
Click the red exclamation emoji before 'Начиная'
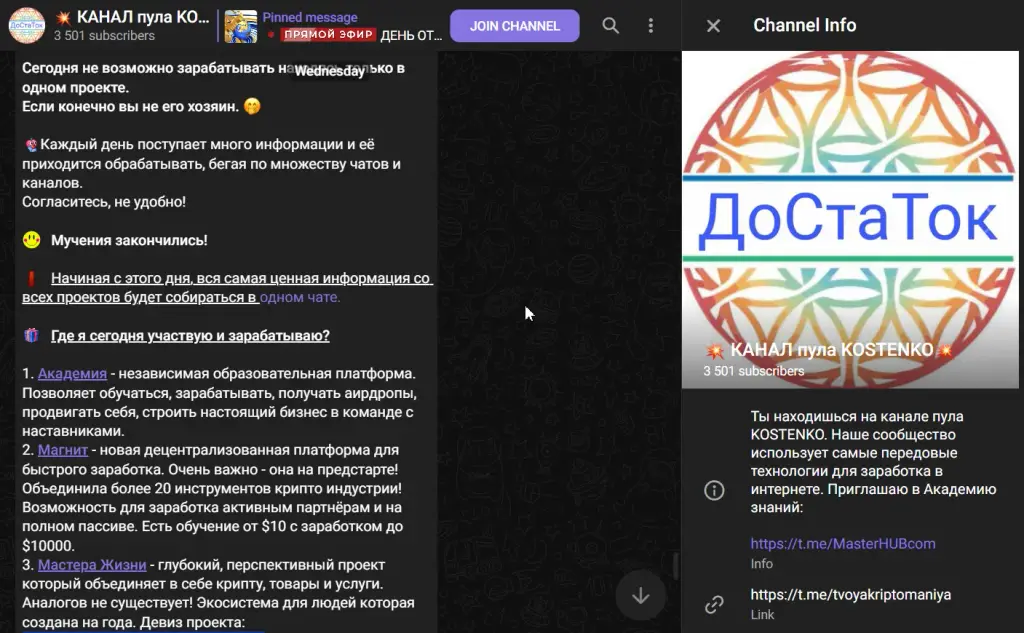pos(31,278)
